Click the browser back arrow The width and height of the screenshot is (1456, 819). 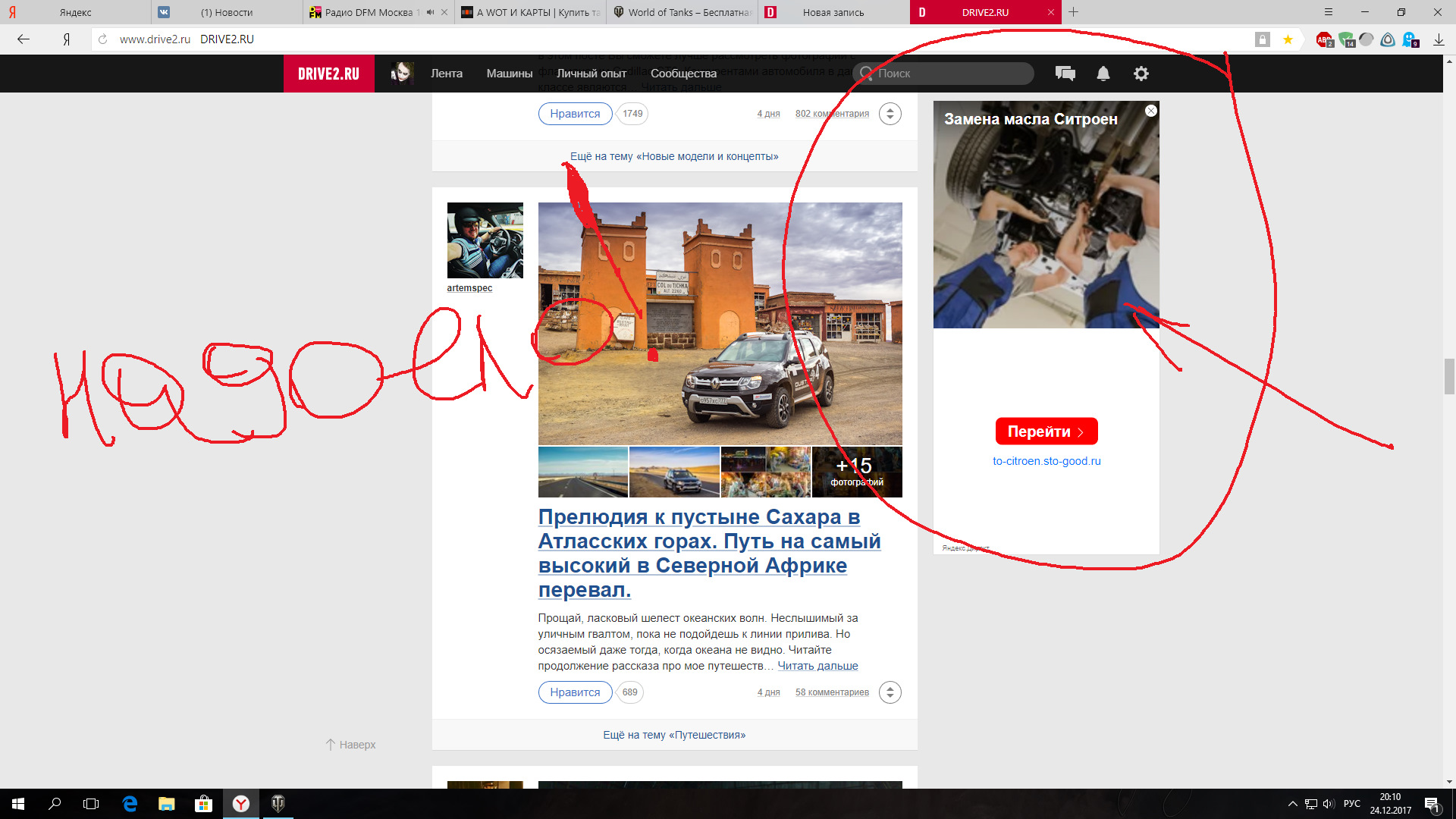24,39
